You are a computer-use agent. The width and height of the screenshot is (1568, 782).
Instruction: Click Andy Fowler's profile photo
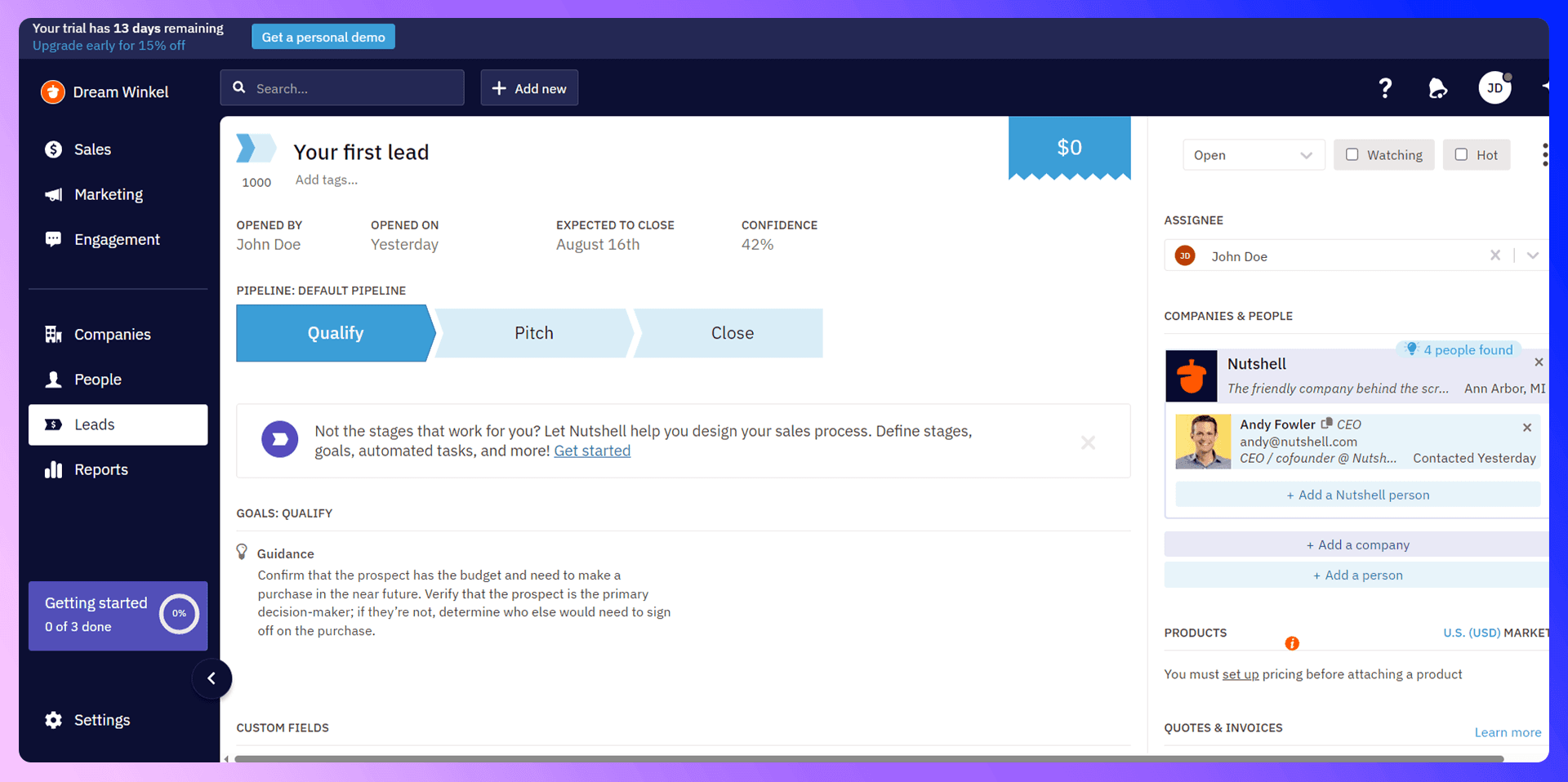(1203, 442)
